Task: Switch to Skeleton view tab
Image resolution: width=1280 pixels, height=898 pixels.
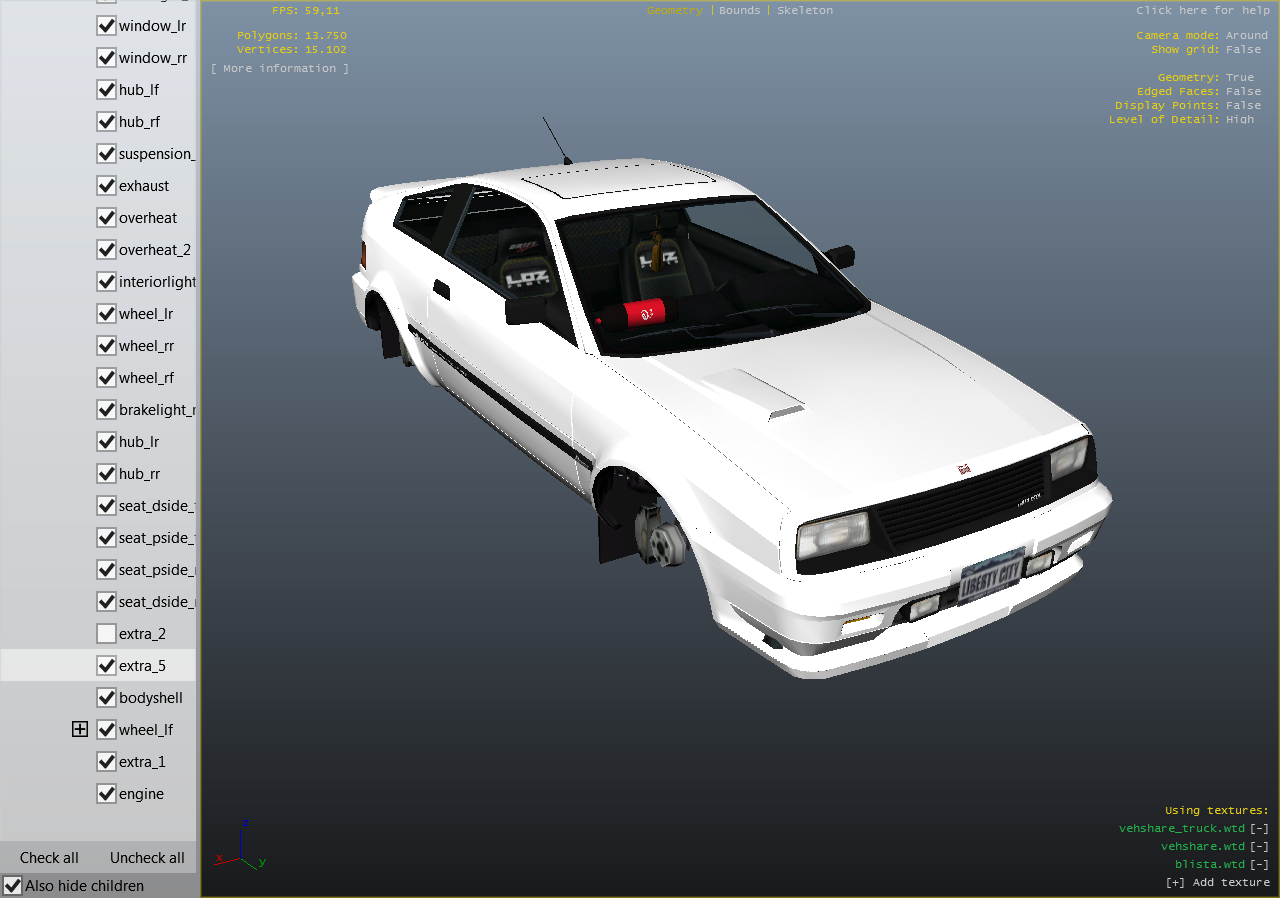Action: pos(805,10)
